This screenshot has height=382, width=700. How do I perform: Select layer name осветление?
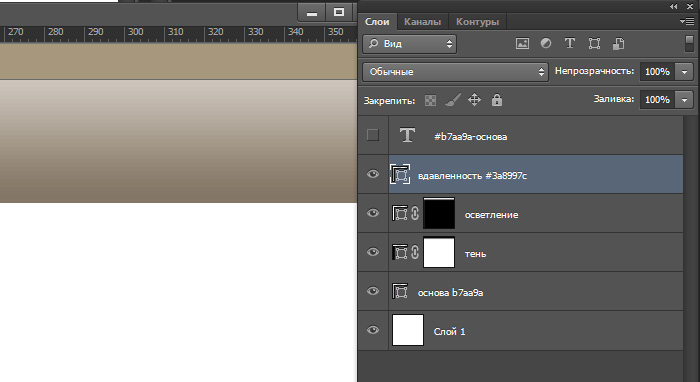[x=492, y=215]
